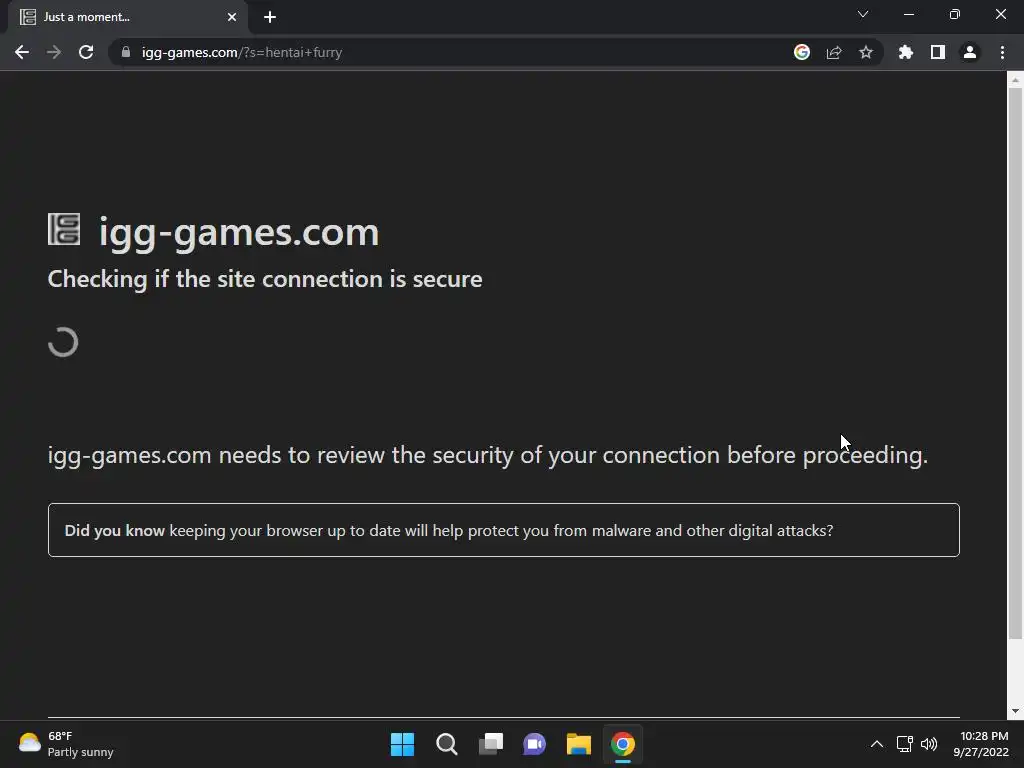Open File Explorer from taskbar
Image resolution: width=1024 pixels, height=768 pixels.
click(579, 744)
